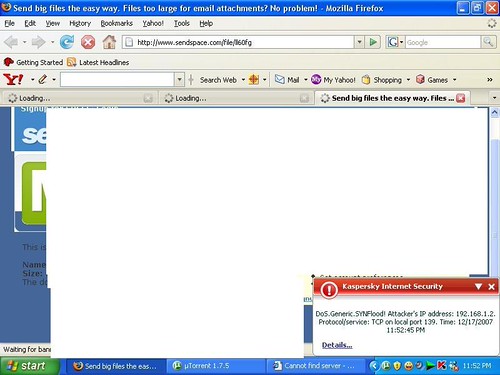Close the Kaspersky Internet Security popup
This screenshot has width=500, height=375.
(x=491, y=287)
